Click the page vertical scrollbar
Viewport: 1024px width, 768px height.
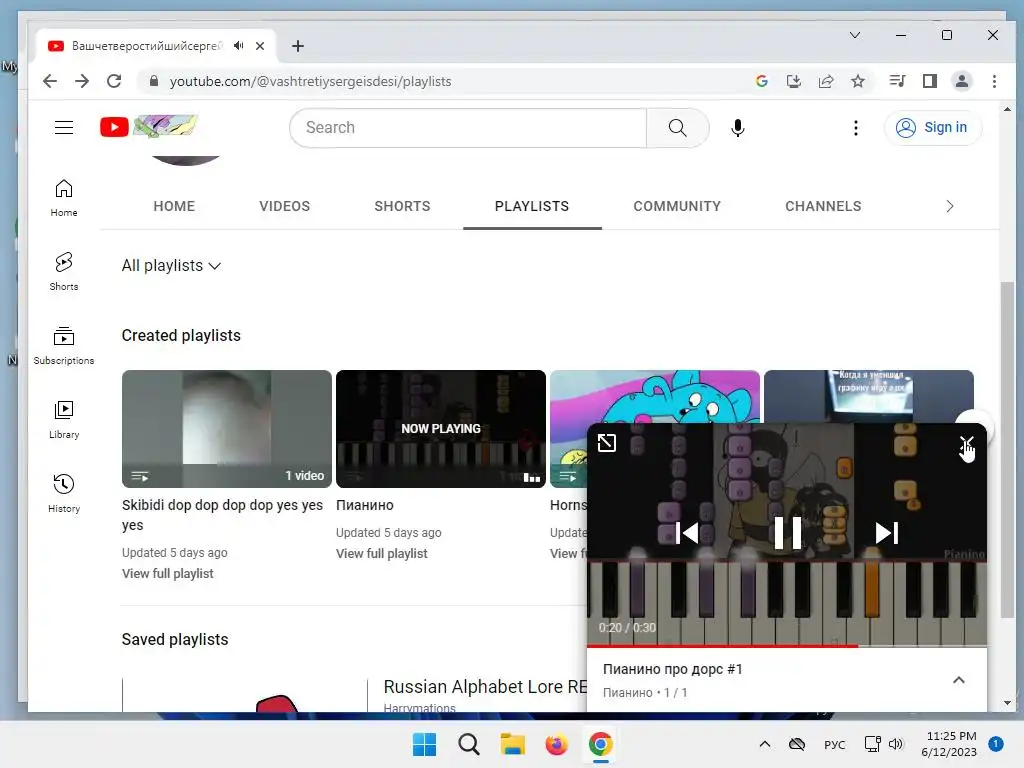[1008, 449]
